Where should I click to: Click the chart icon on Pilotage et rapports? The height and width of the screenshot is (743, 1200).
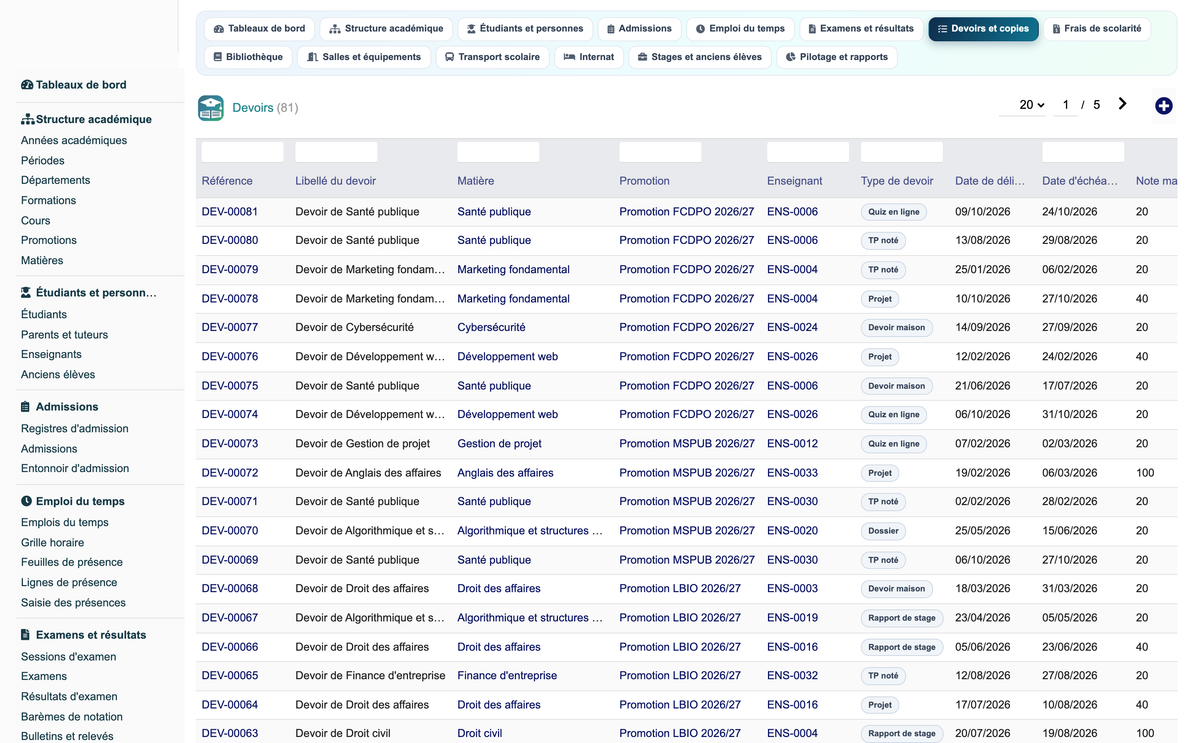[x=790, y=57]
